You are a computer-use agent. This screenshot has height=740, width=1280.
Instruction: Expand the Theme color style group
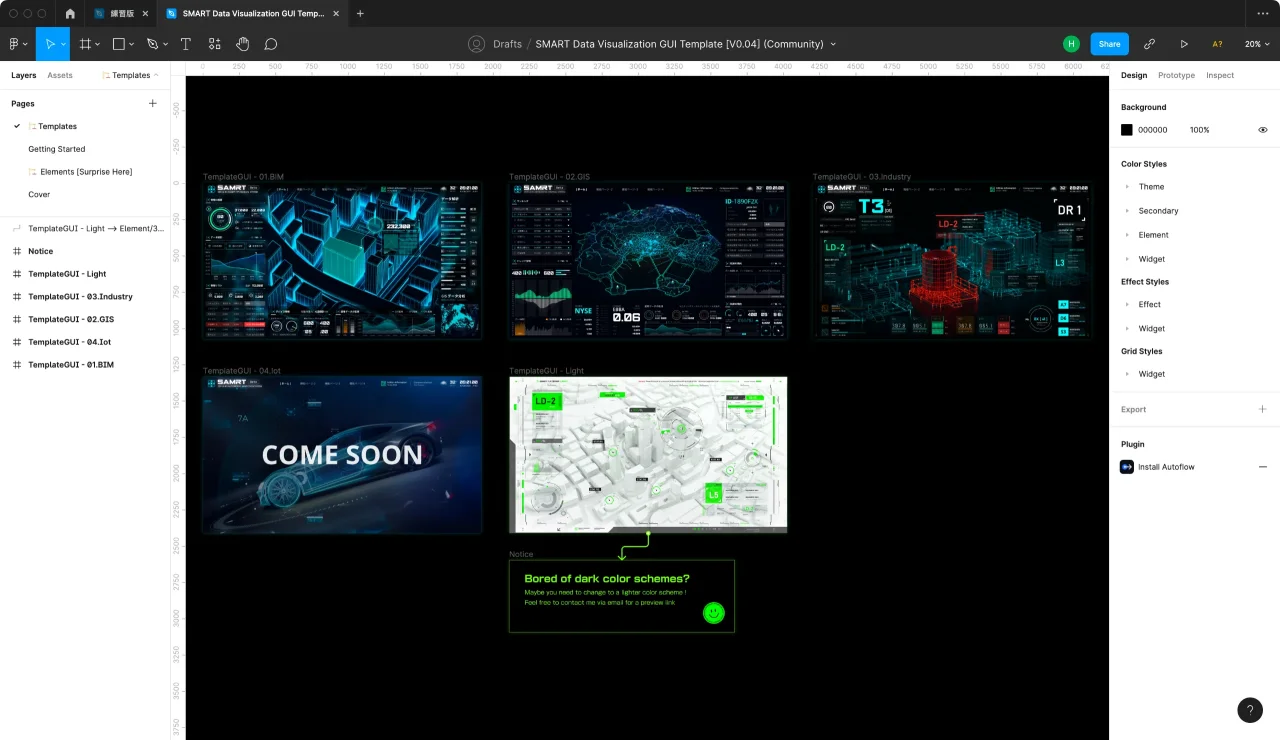(1128, 187)
